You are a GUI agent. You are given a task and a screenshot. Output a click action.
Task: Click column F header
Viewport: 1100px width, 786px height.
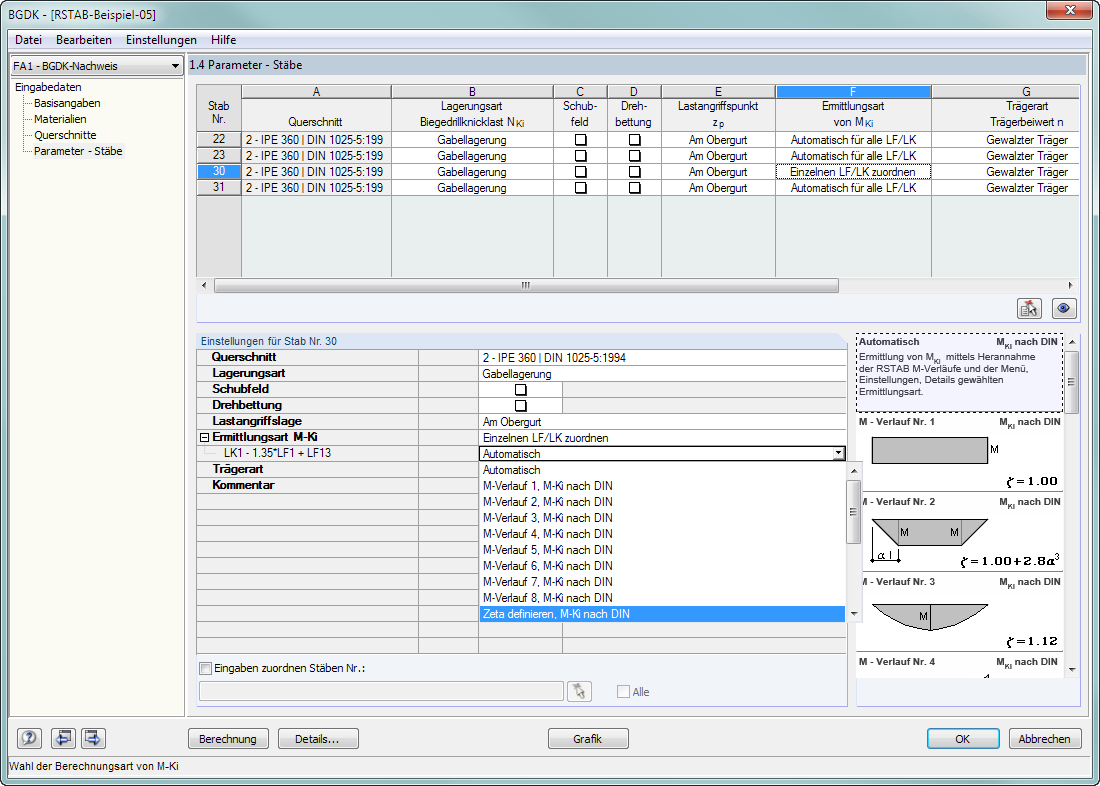[853, 92]
